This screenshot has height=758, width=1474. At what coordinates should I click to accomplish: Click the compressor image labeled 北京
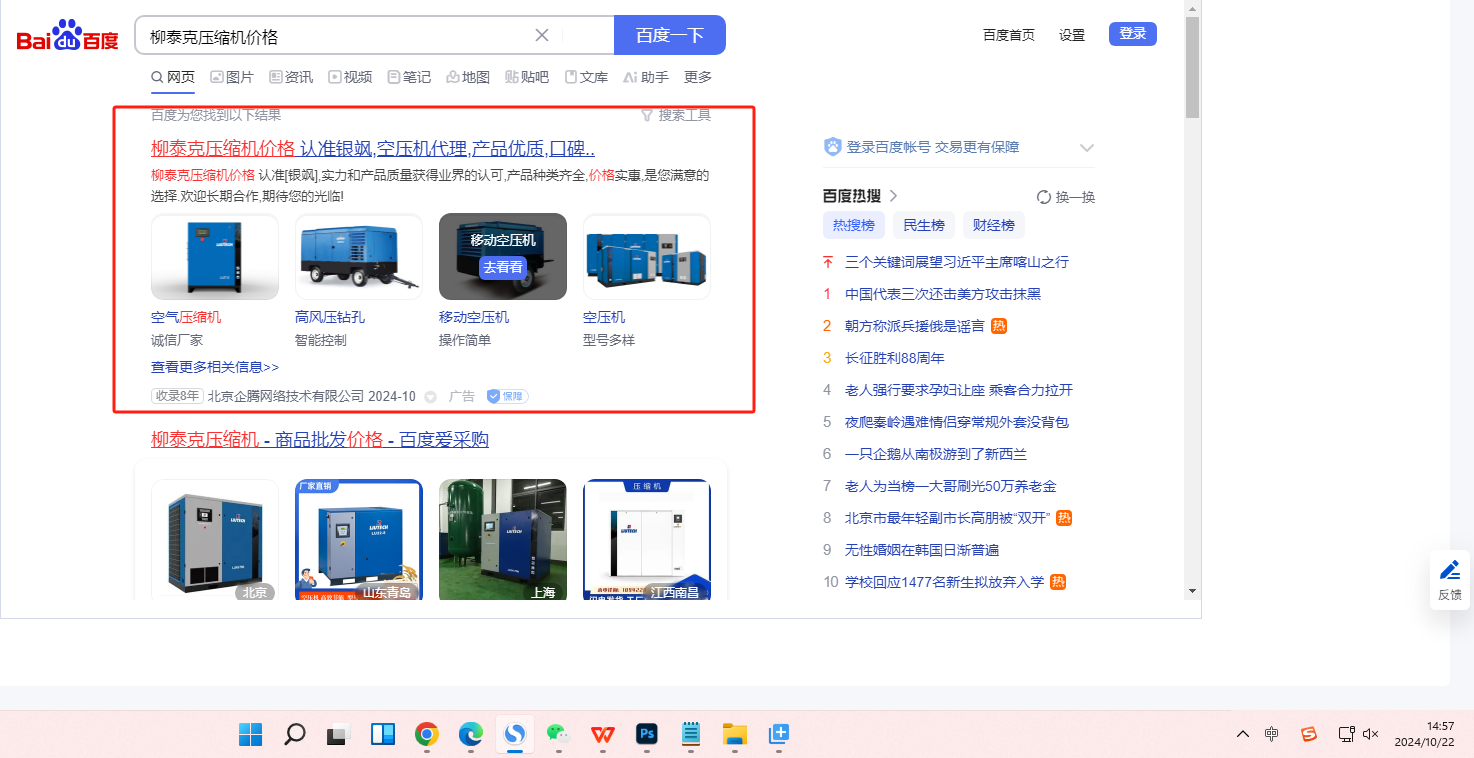click(215, 540)
